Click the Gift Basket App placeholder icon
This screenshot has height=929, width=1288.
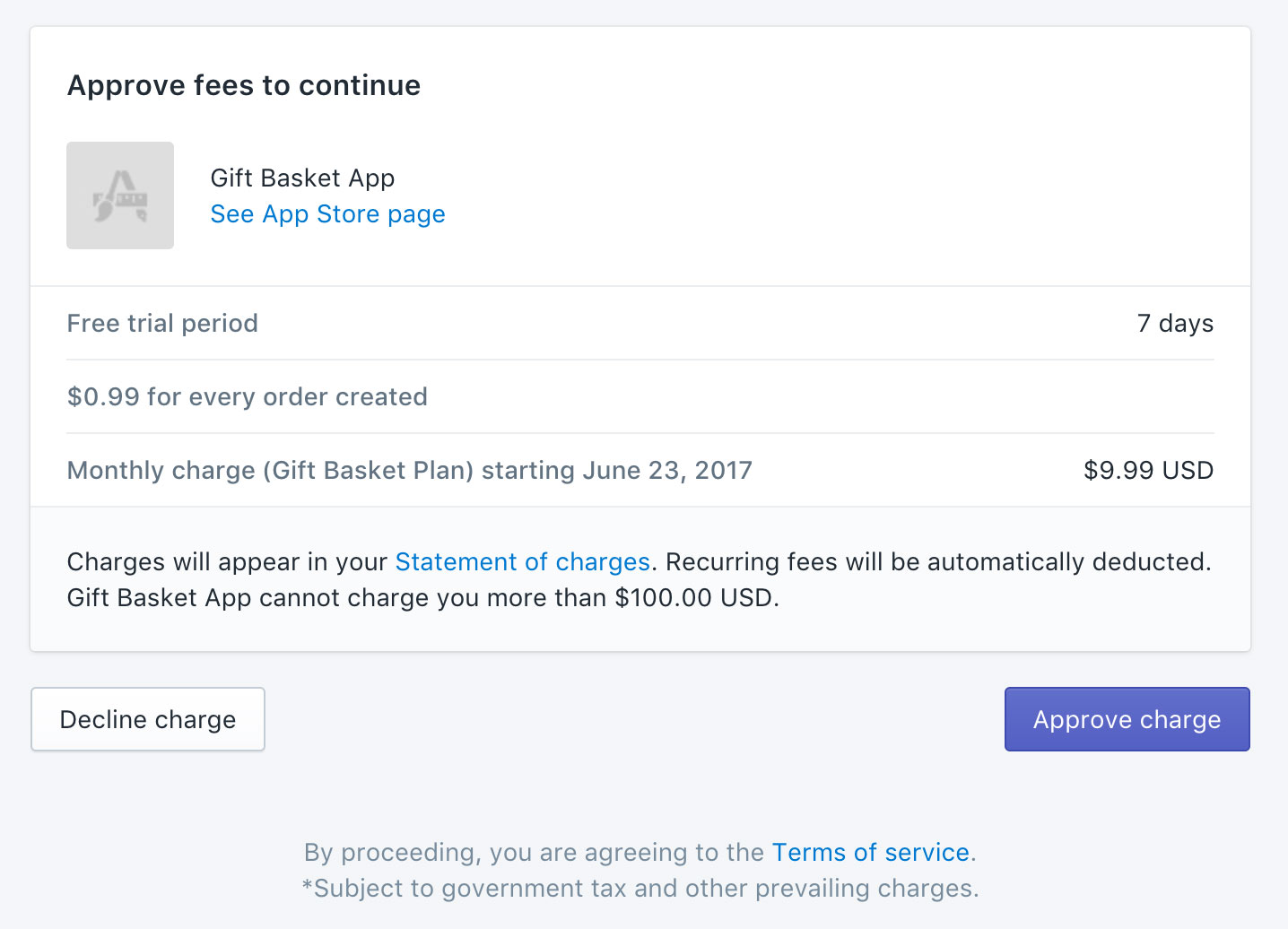(120, 195)
